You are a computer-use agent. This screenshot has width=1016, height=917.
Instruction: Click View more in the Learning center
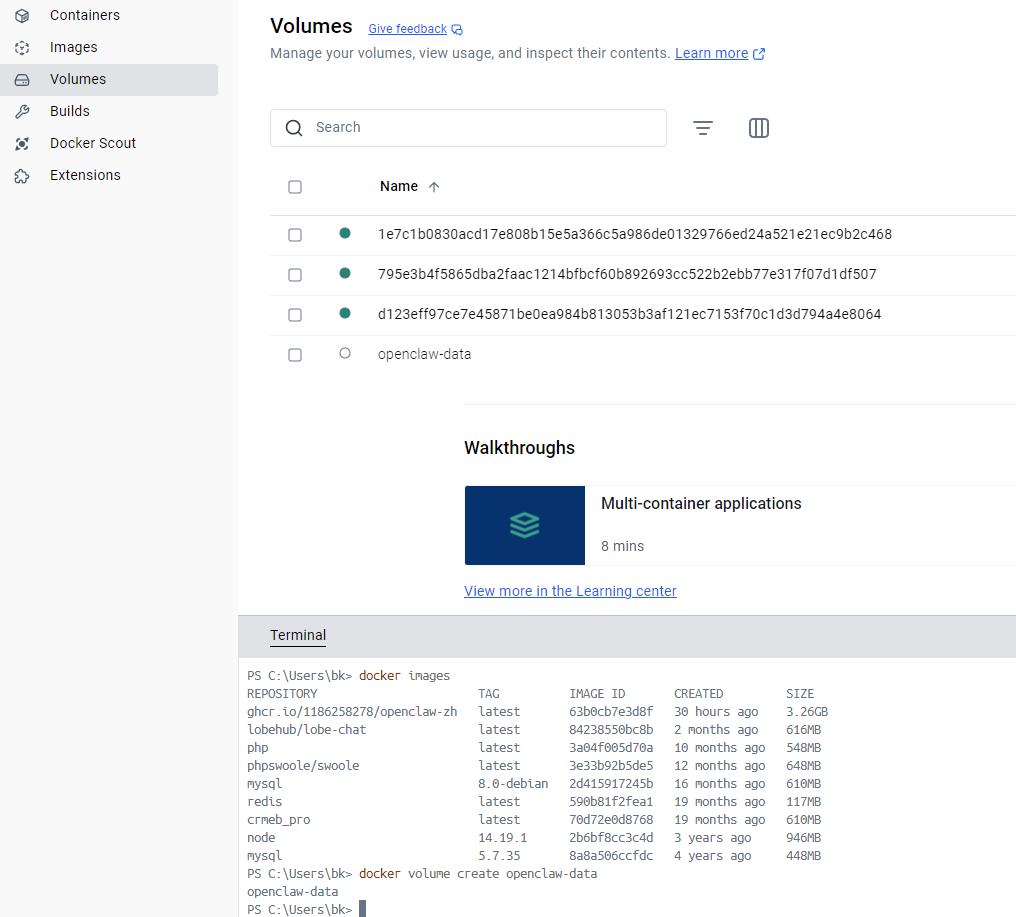coord(570,591)
